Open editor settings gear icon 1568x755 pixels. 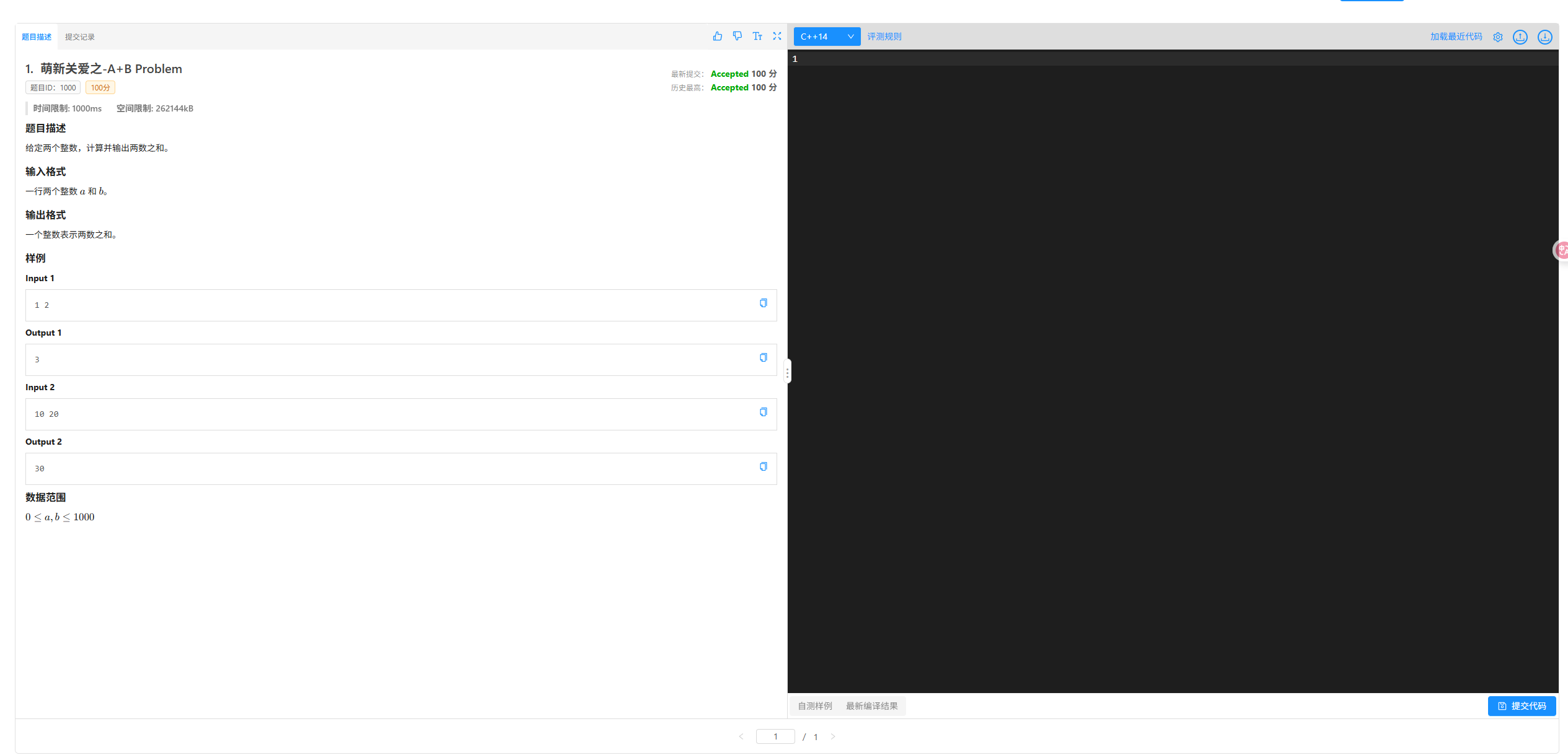pos(1497,37)
